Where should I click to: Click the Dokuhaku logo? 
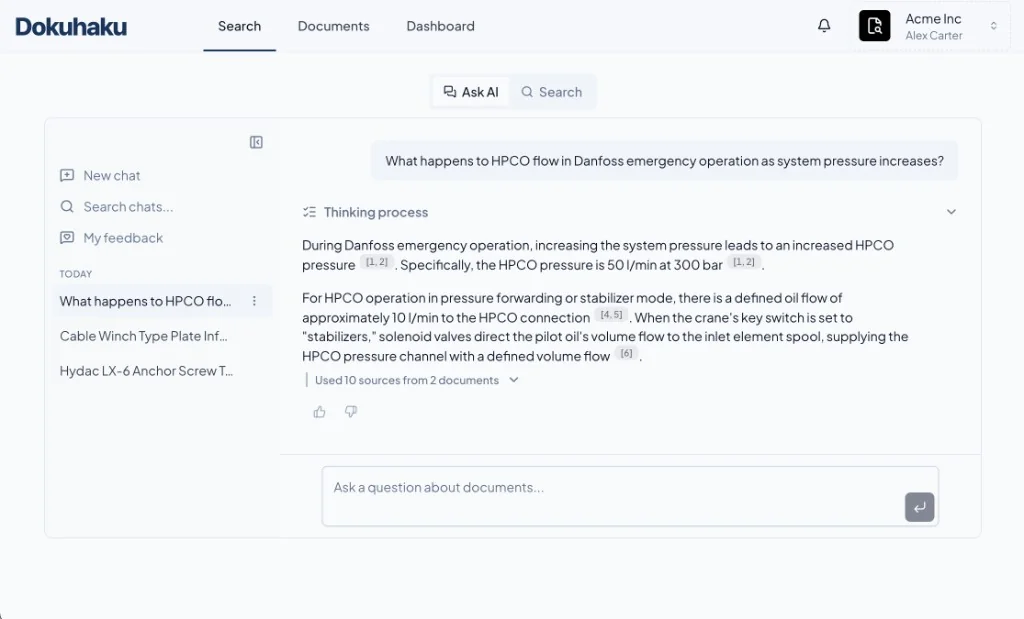tap(71, 26)
